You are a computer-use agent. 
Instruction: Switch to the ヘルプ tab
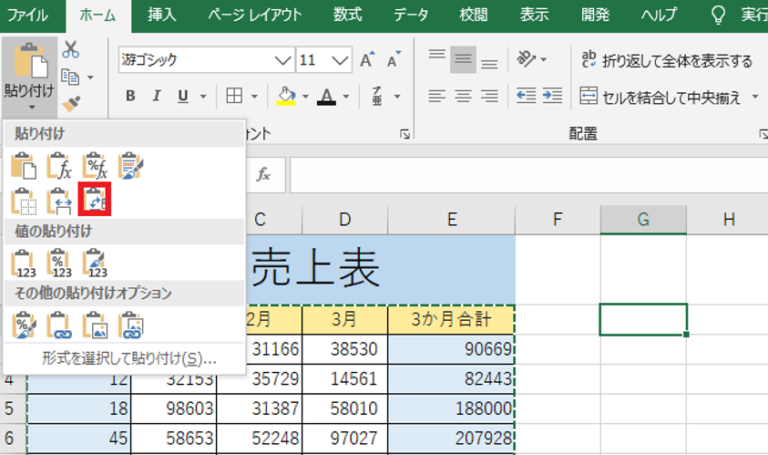click(659, 15)
